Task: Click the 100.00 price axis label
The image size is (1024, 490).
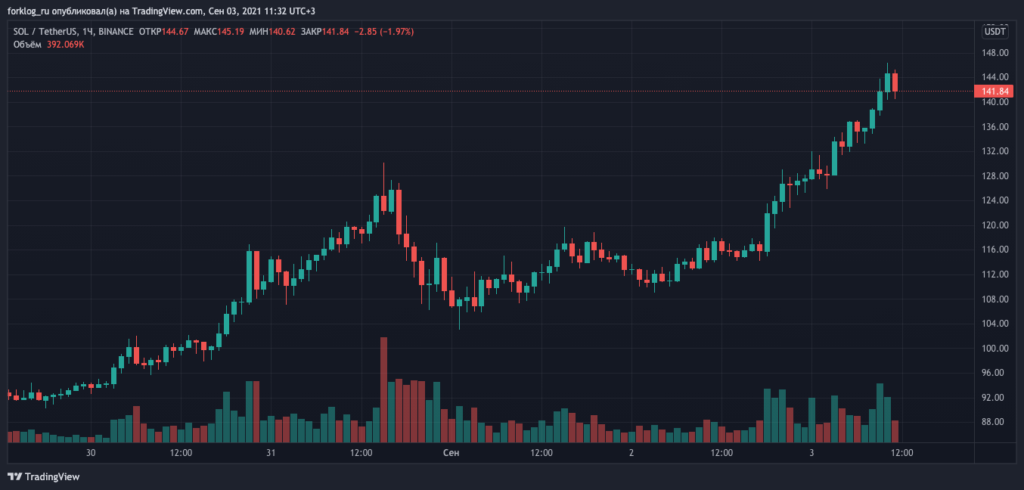Action: click(x=993, y=348)
